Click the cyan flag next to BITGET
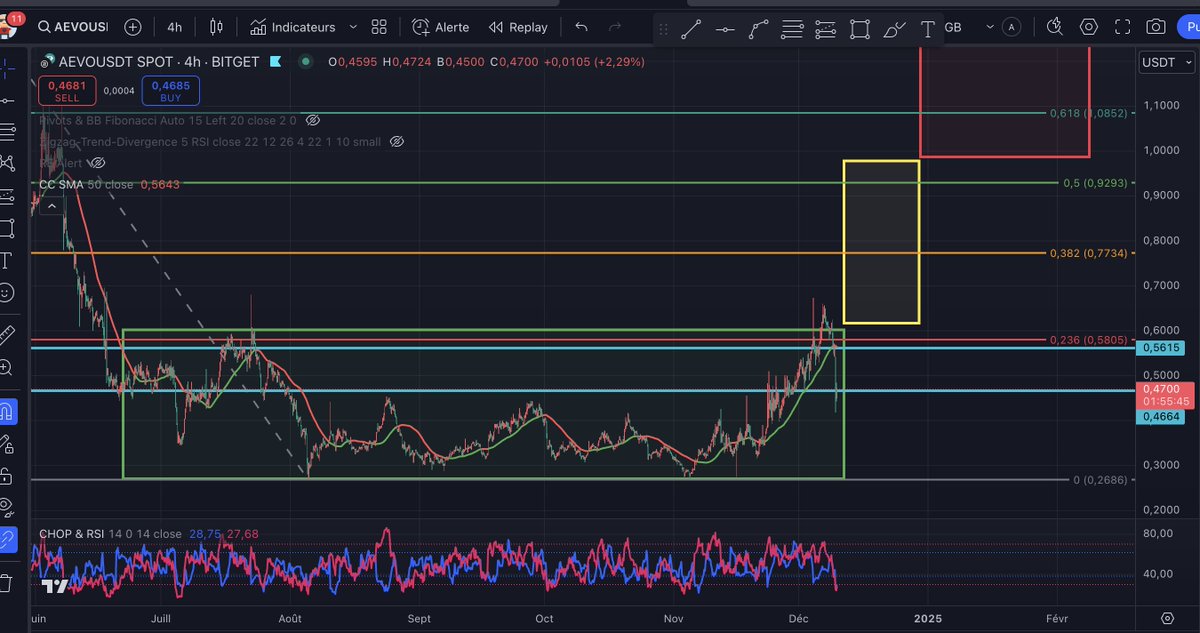1200x633 pixels. coord(275,62)
